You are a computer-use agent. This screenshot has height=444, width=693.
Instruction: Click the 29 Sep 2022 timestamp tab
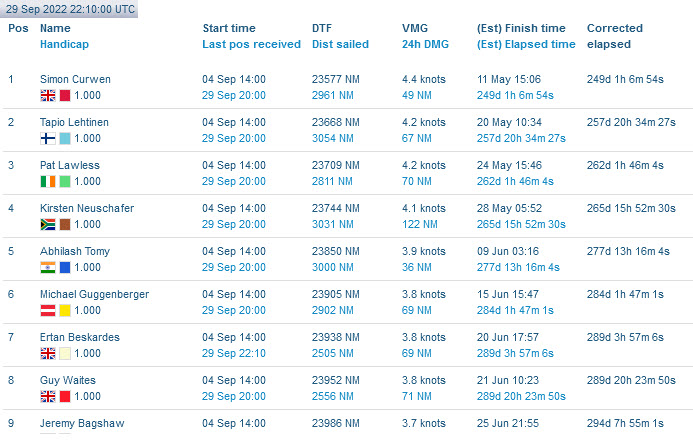pos(70,9)
